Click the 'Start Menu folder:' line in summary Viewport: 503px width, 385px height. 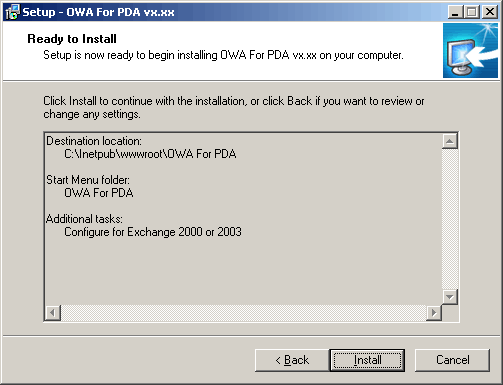[88, 180]
